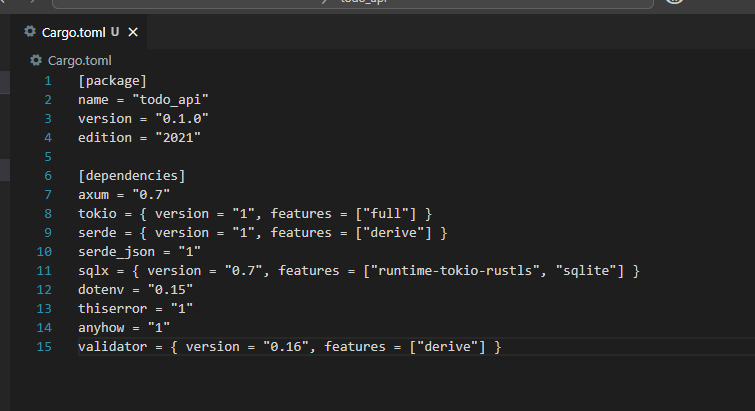Click the name = "todo_api" line

point(143,100)
